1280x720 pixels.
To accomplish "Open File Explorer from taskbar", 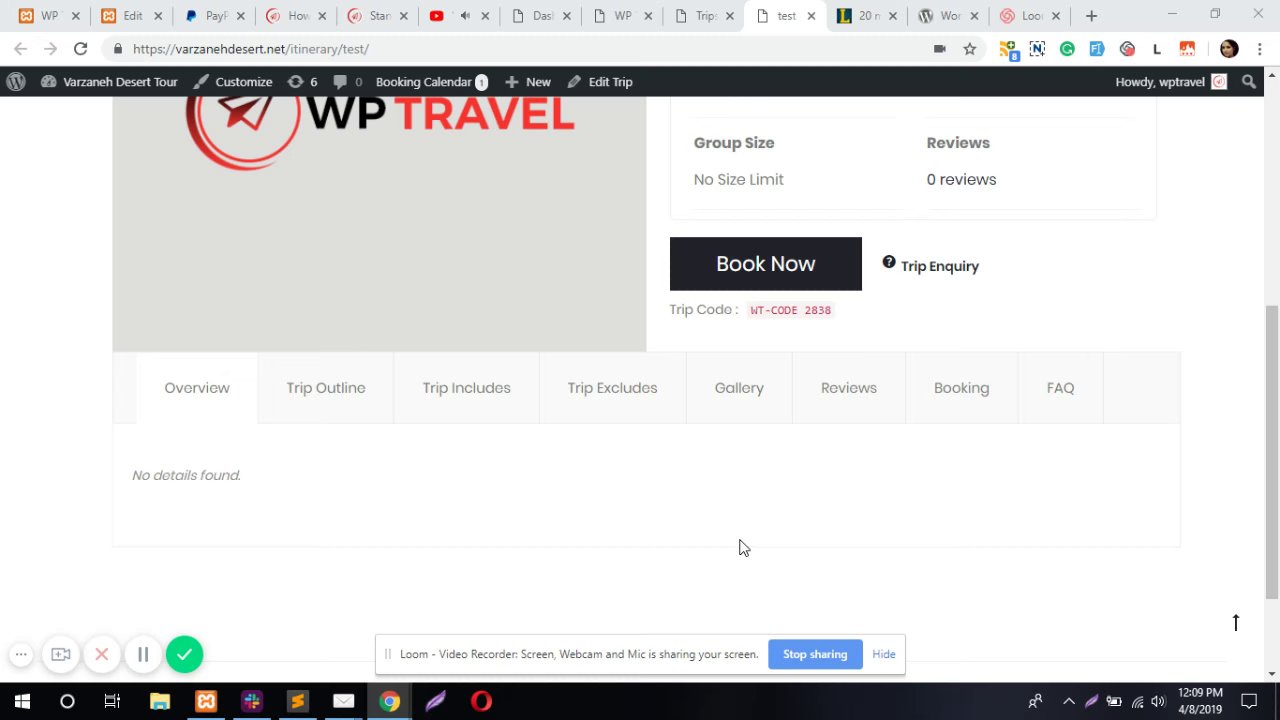I will click(x=160, y=701).
